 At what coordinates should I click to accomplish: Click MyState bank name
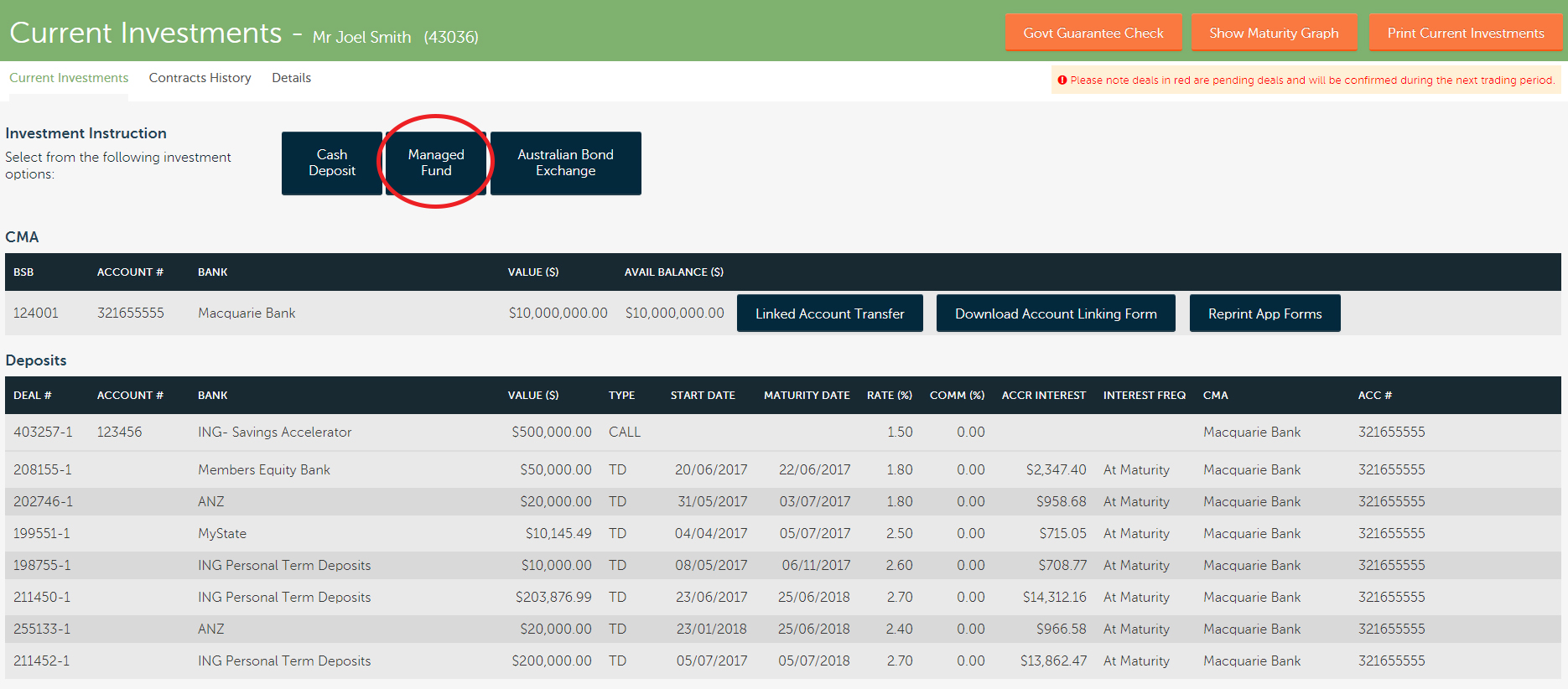click(222, 533)
